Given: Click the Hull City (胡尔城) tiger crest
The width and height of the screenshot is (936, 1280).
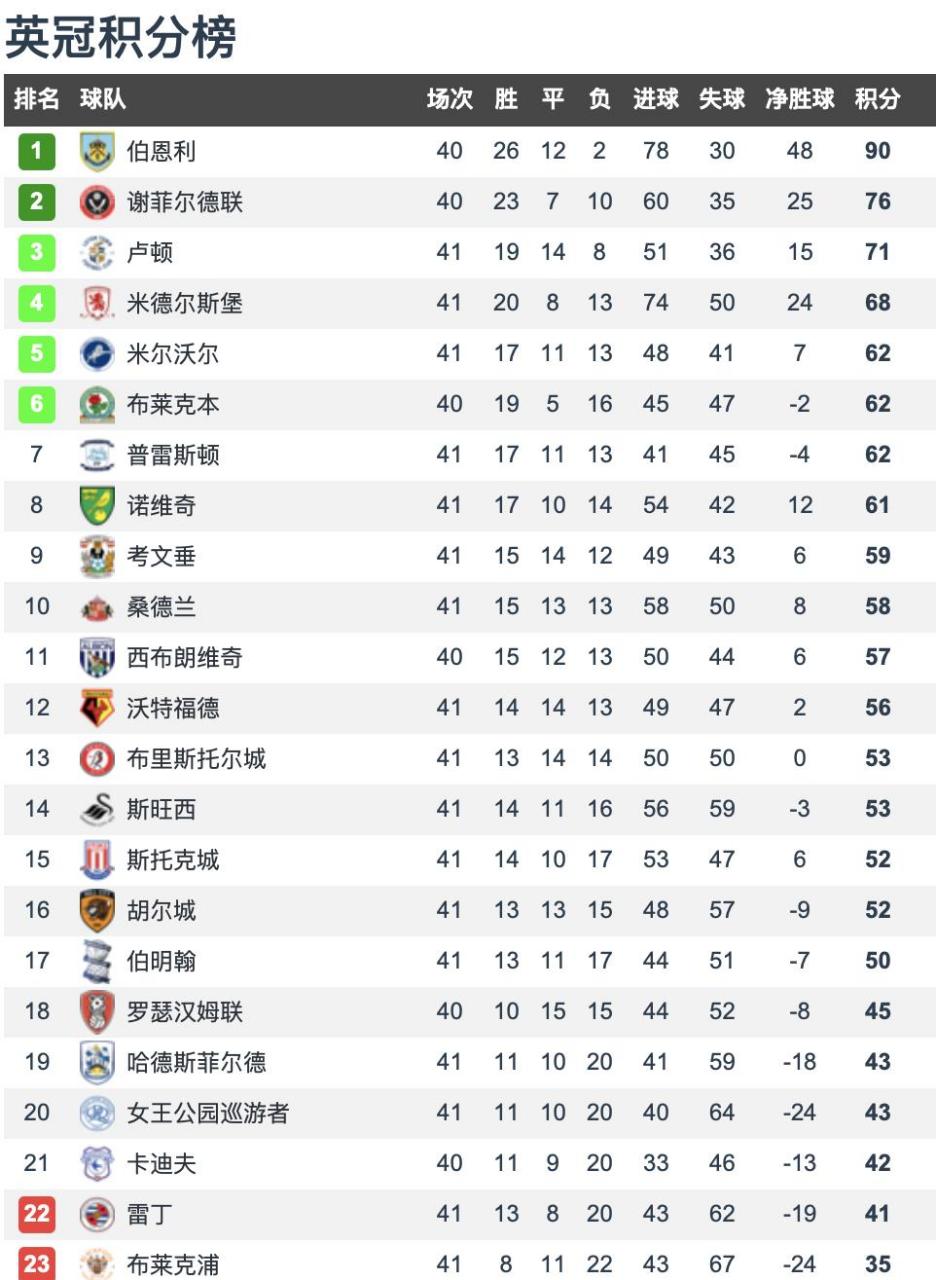Looking at the screenshot, I should [97, 910].
